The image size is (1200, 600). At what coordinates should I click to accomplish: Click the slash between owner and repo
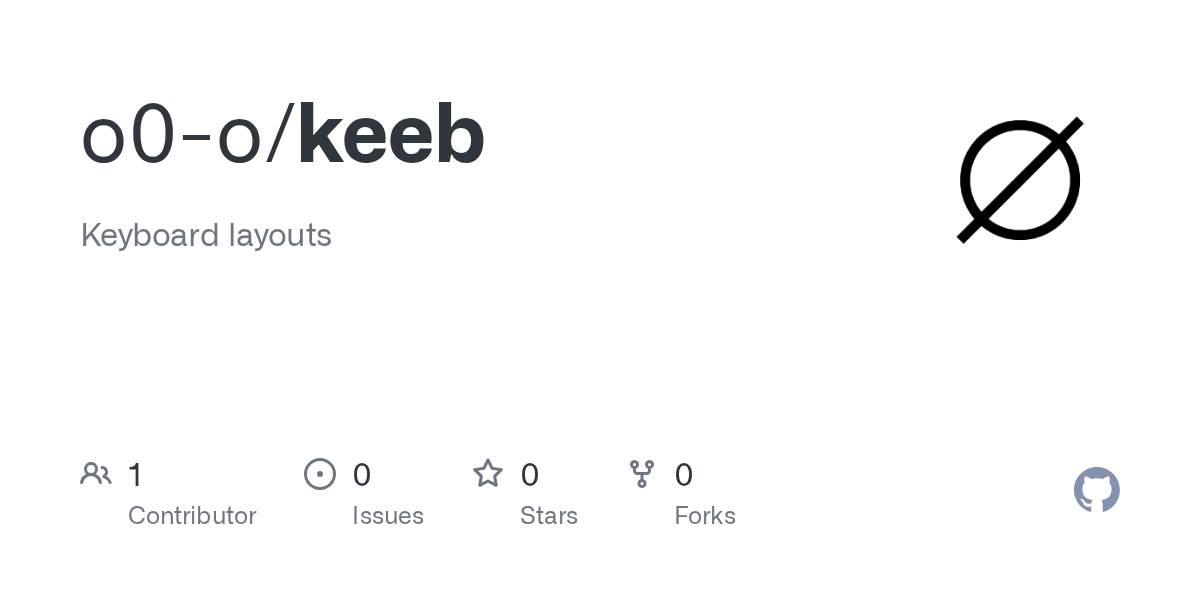click(280, 136)
